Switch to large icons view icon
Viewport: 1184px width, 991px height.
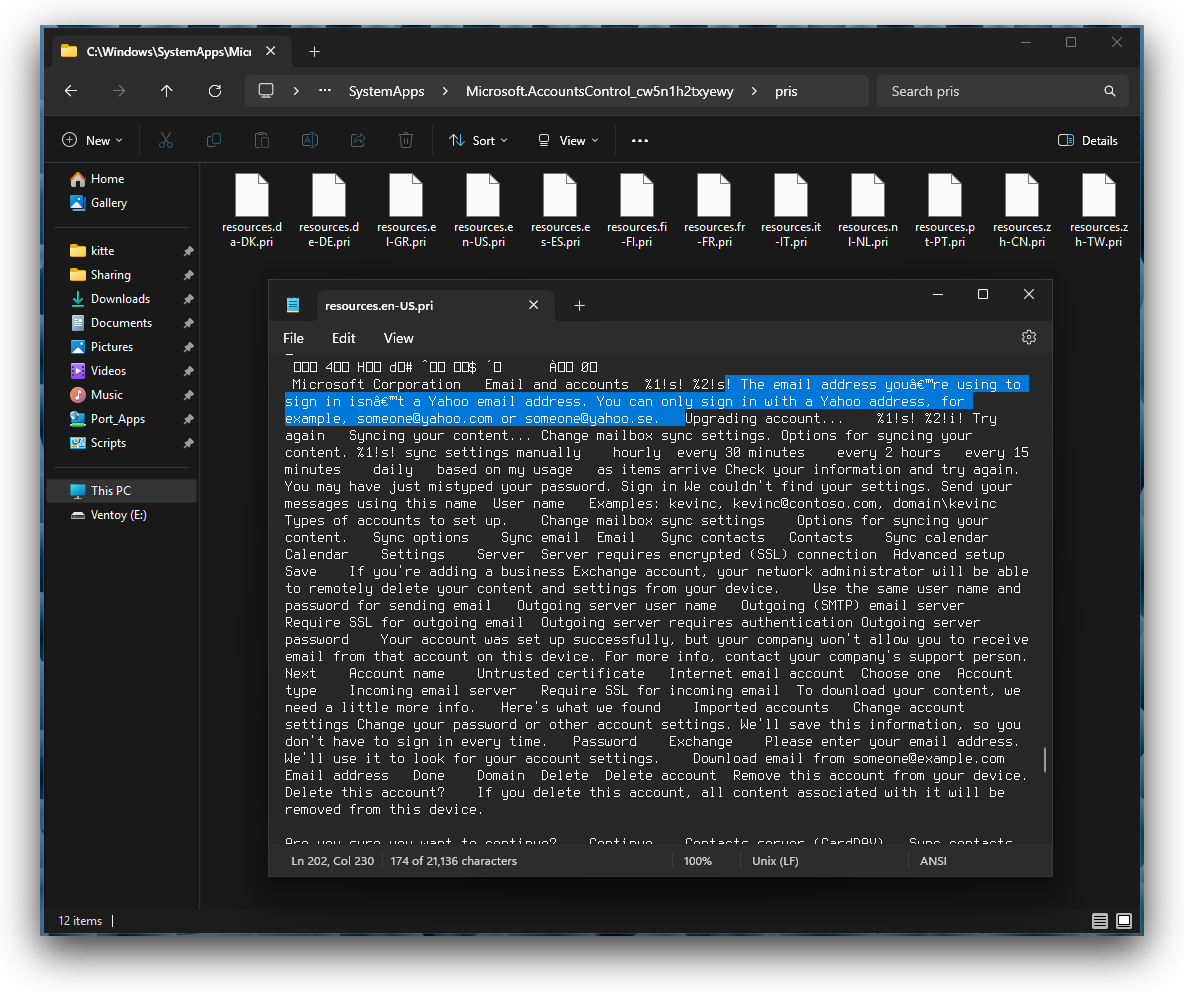click(x=1124, y=921)
